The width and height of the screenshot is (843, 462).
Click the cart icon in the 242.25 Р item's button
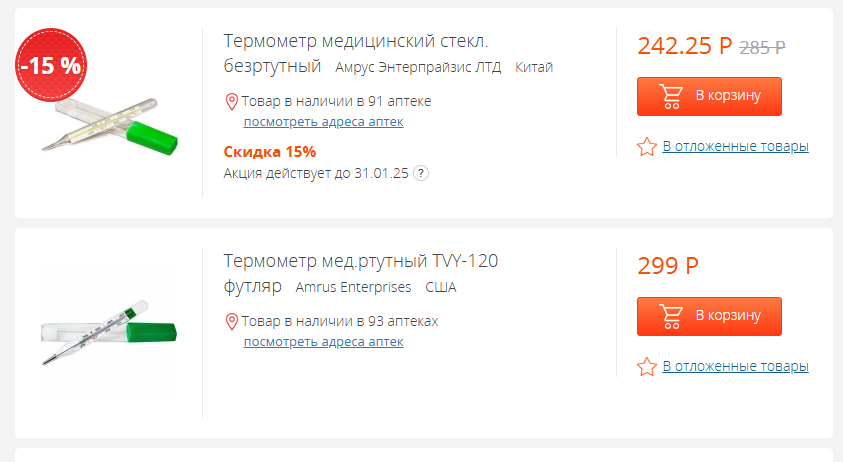click(671, 97)
